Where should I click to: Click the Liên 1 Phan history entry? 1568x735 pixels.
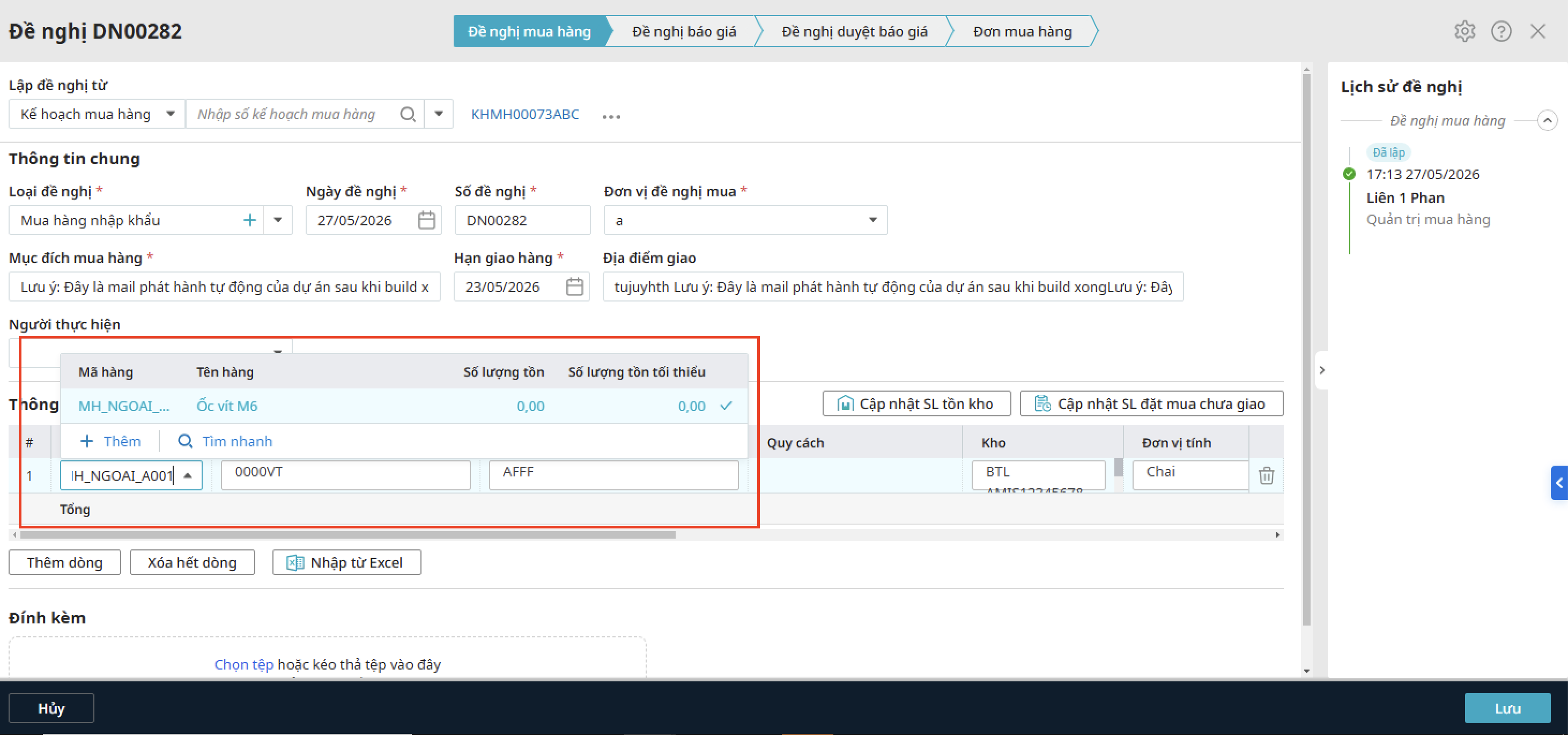pos(1405,197)
